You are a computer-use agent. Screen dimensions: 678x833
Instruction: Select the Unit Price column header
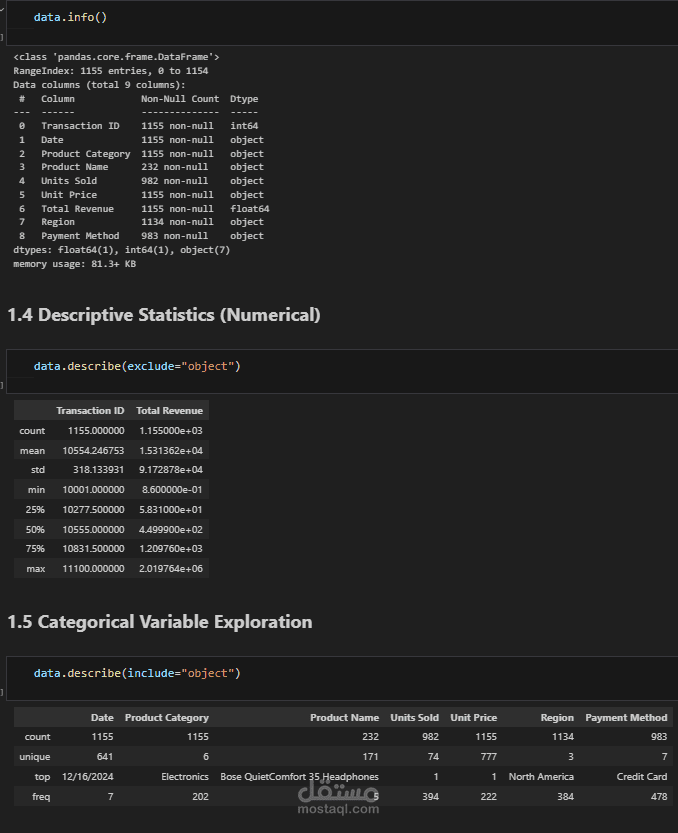point(473,718)
